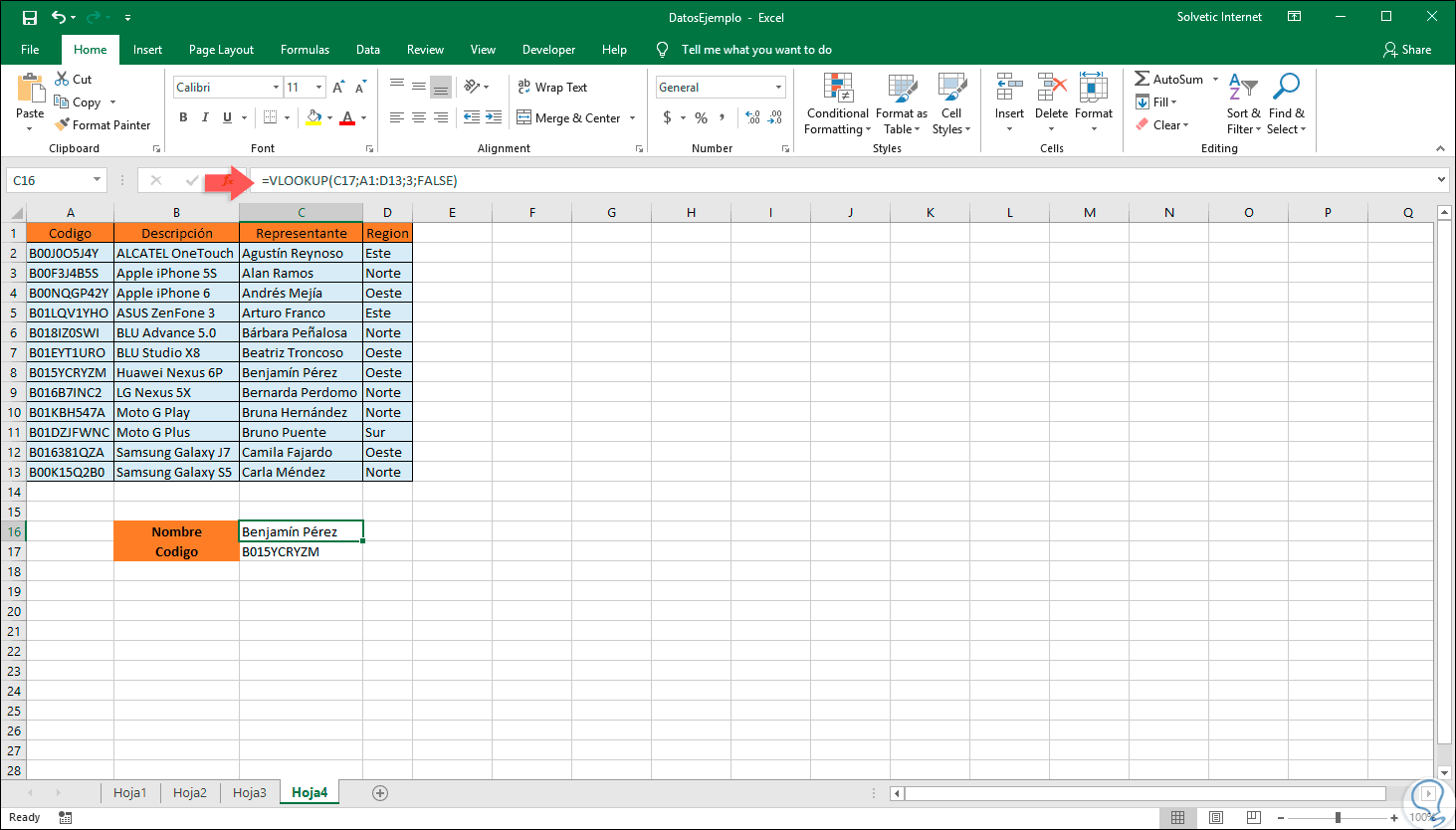Toggle middle vertical alignment
Image resolution: width=1456 pixels, height=830 pixels.
(419, 88)
